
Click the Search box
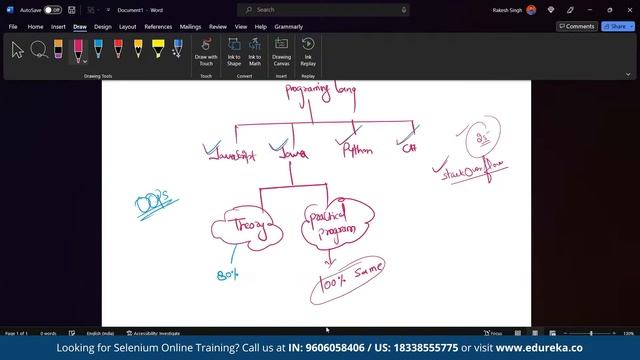323,10
